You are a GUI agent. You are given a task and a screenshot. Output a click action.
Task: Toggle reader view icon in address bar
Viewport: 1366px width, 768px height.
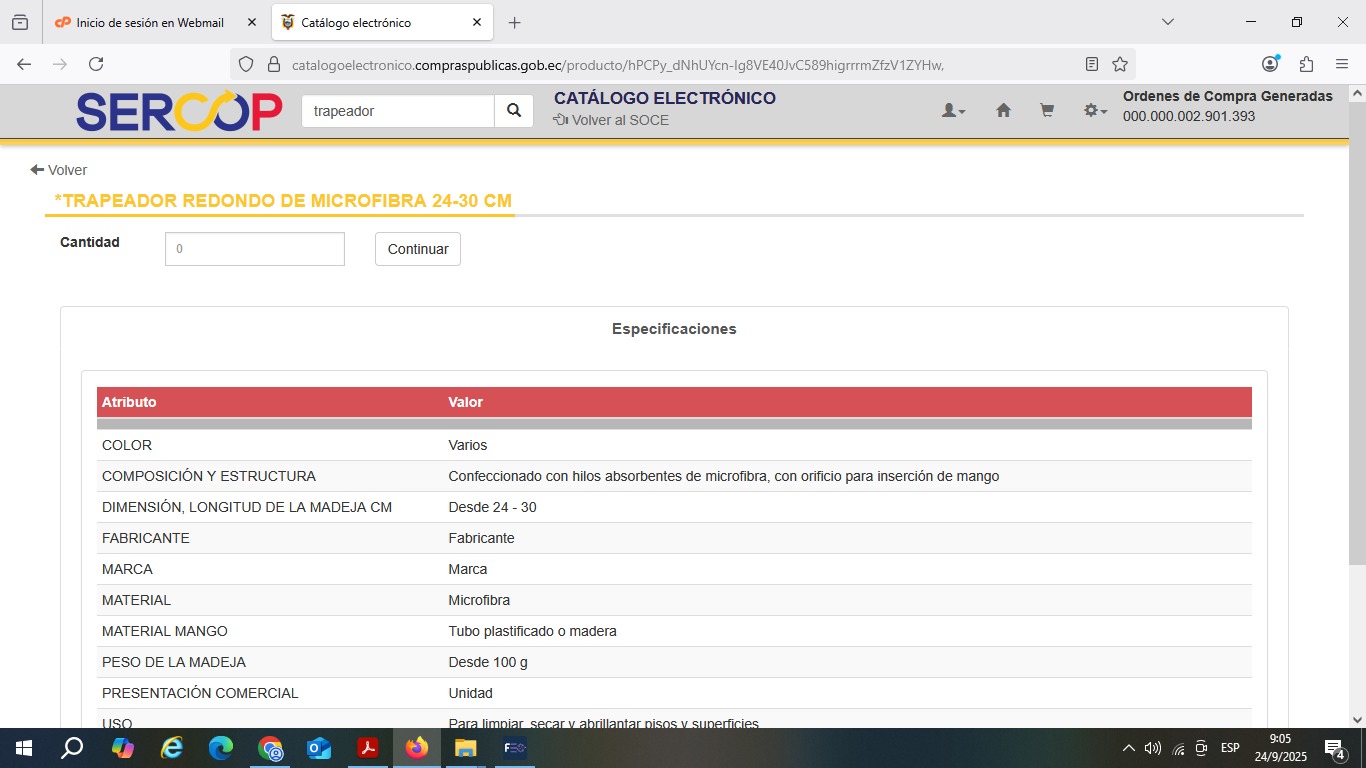(x=1092, y=64)
